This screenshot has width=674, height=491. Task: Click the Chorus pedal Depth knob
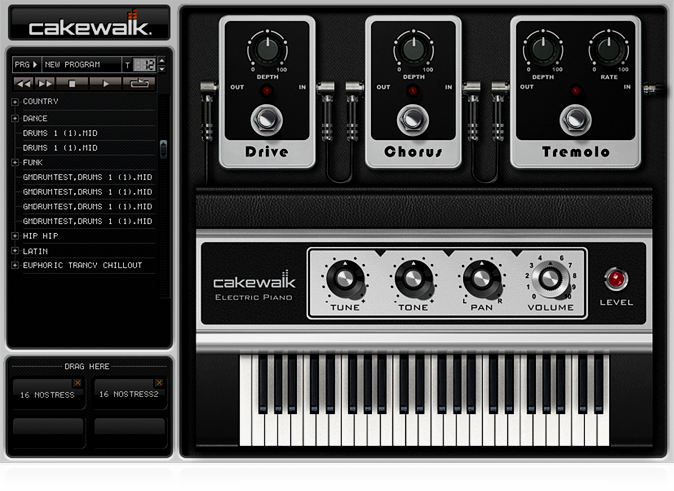[414, 50]
